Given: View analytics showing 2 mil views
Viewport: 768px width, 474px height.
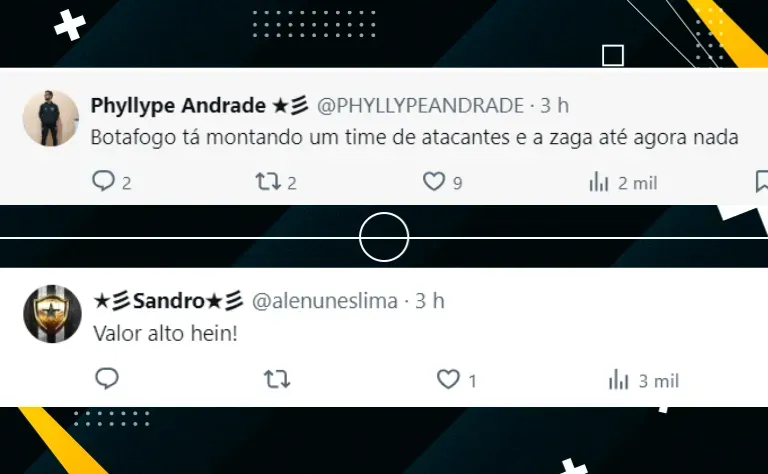Looking at the screenshot, I should [x=623, y=183].
